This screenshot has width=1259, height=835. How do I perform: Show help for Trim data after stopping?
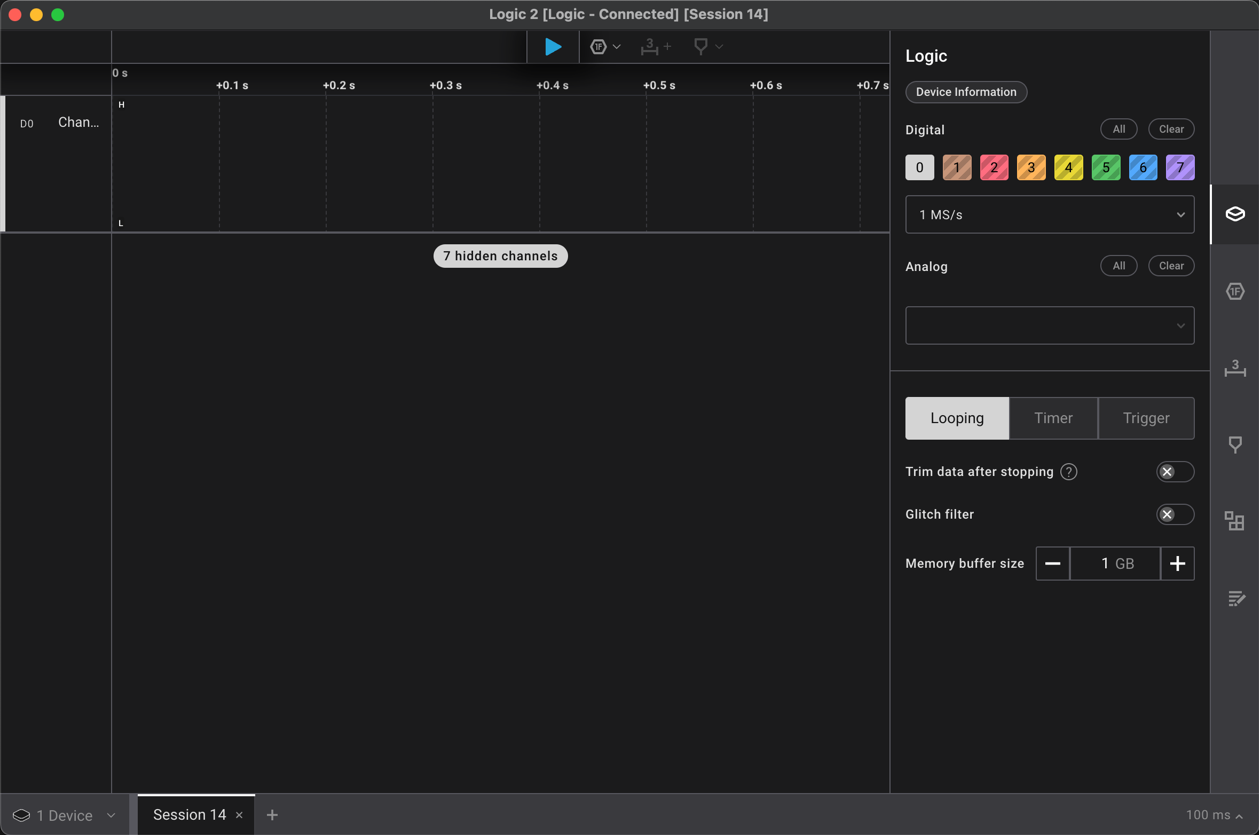click(x=1069, y=472)
